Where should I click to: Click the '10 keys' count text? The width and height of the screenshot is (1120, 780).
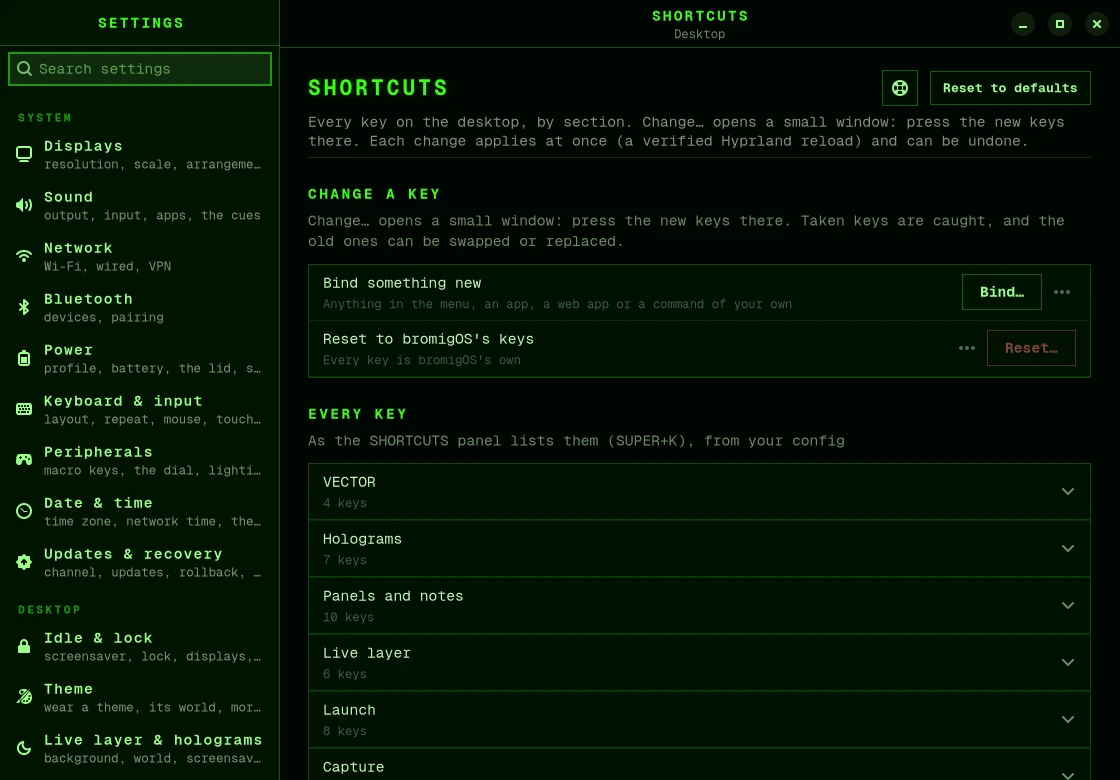348,617
